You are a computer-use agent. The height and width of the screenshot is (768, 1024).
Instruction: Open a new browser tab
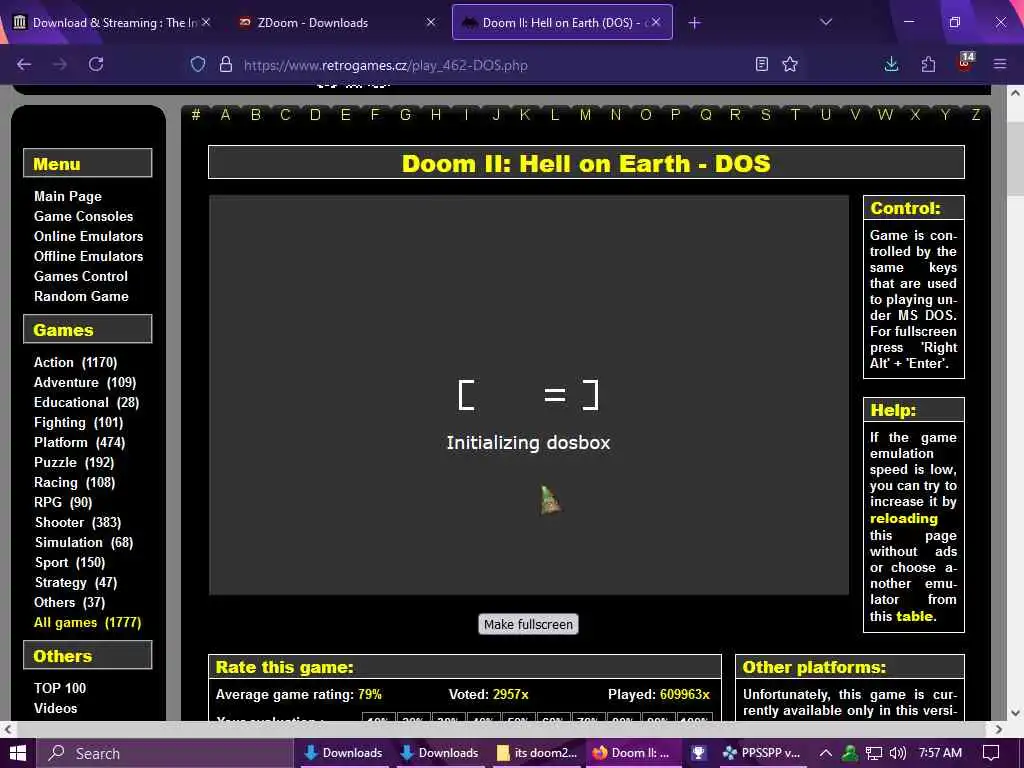click(x=694, y=23)
